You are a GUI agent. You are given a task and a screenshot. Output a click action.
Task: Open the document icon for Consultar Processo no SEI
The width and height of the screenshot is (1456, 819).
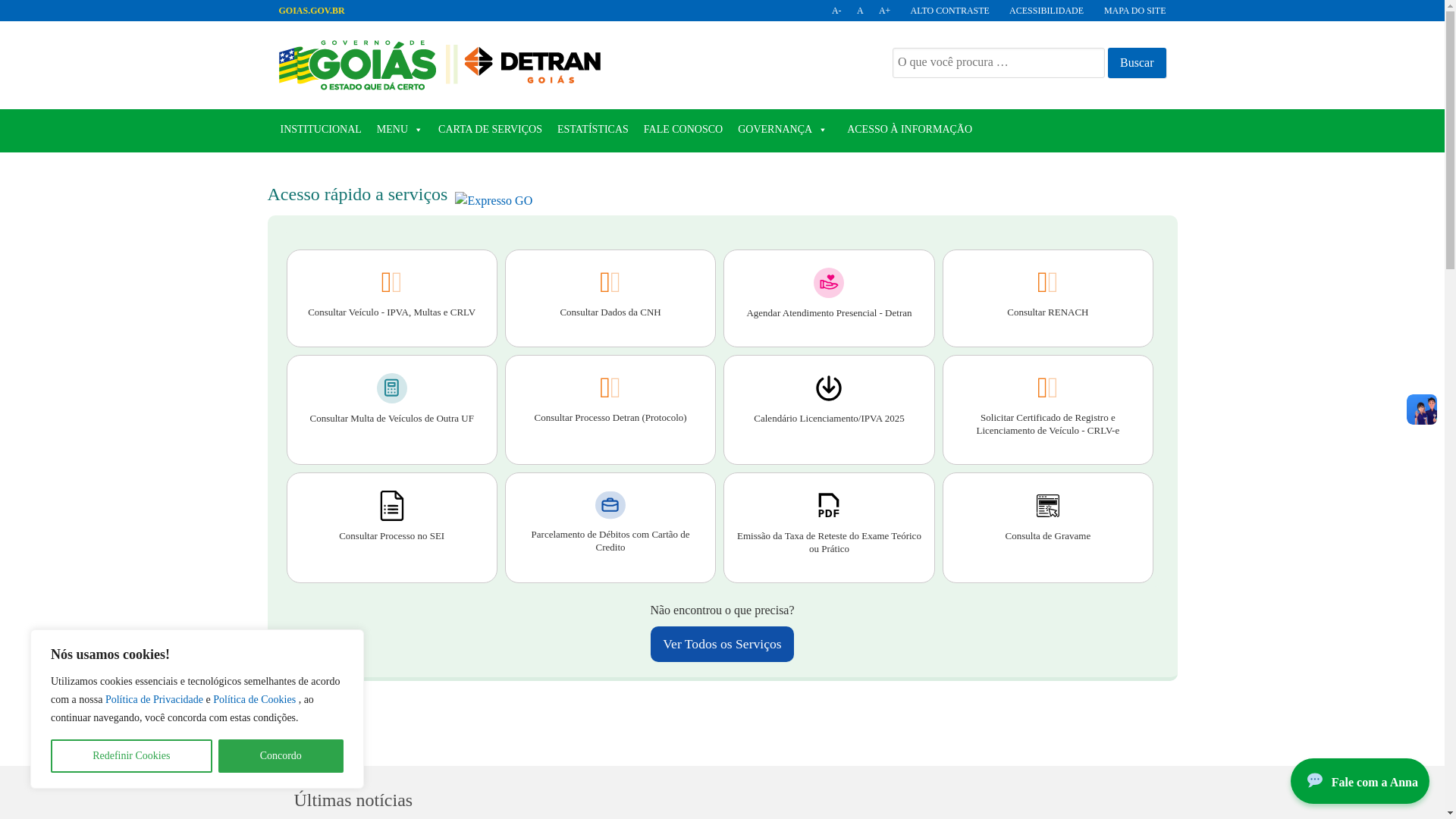point(391,506)
